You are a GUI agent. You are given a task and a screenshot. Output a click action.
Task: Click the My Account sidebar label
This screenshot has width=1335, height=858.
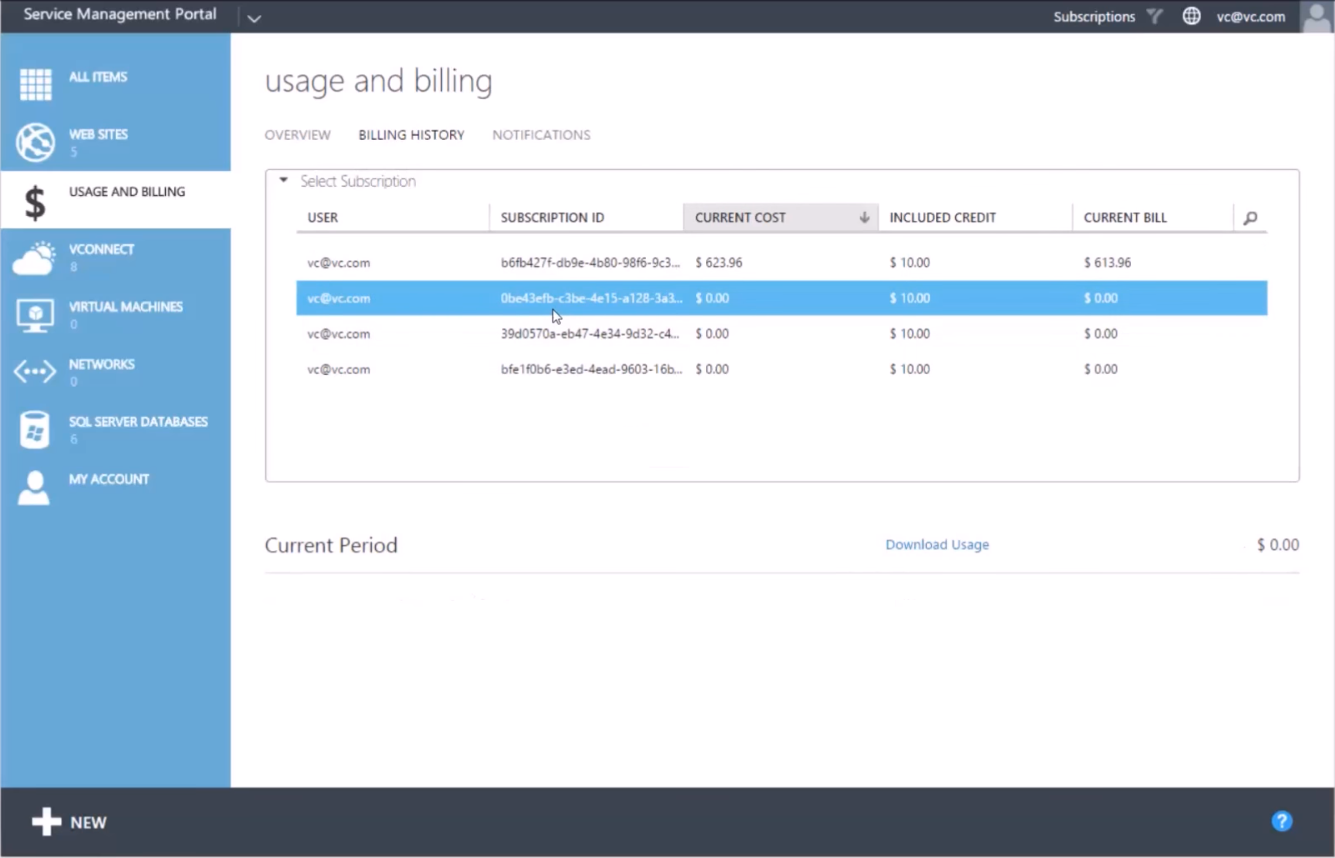109,479
